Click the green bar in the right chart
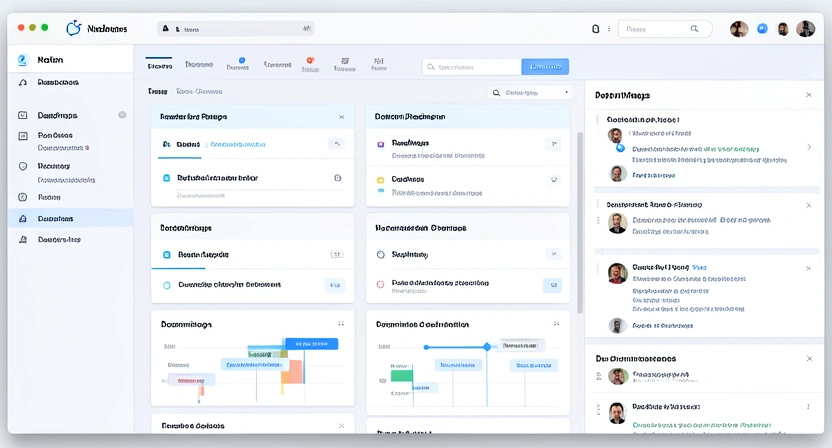 pos(402,376)
